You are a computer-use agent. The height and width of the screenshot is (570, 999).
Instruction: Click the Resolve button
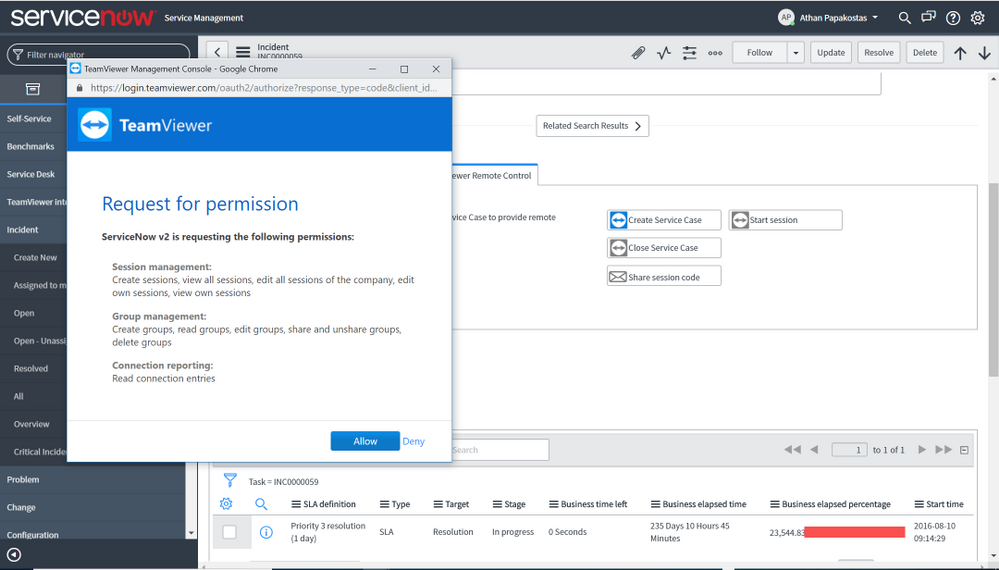(879, 53)
